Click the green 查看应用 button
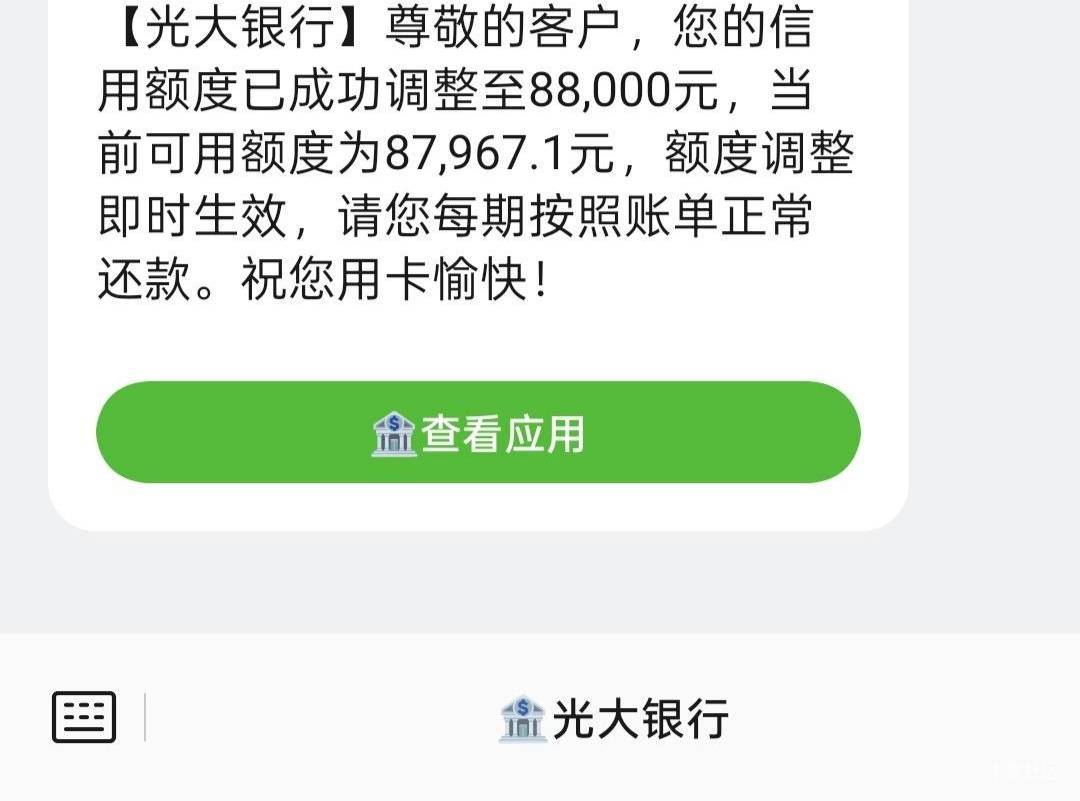Image resolution: width=1080 pixels, height=801 pixels. click(478, 432)
